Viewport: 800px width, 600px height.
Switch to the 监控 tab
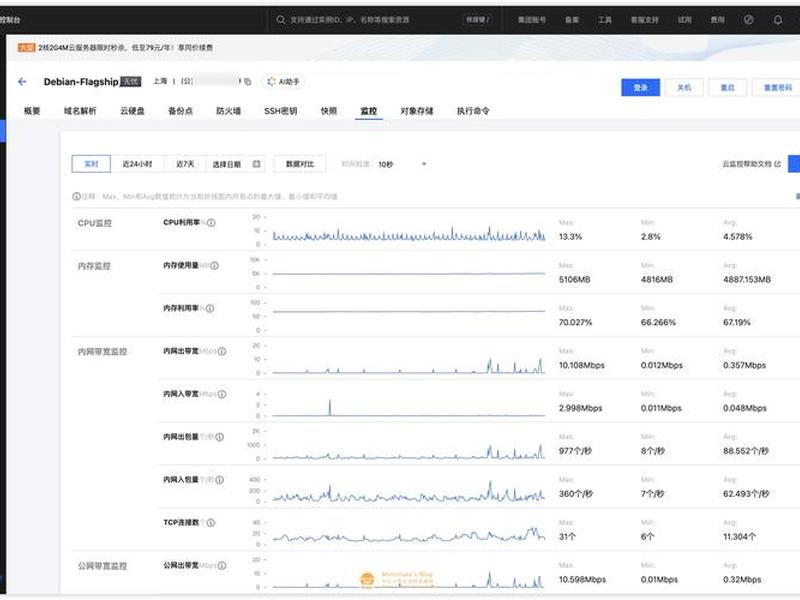[368, 111]
